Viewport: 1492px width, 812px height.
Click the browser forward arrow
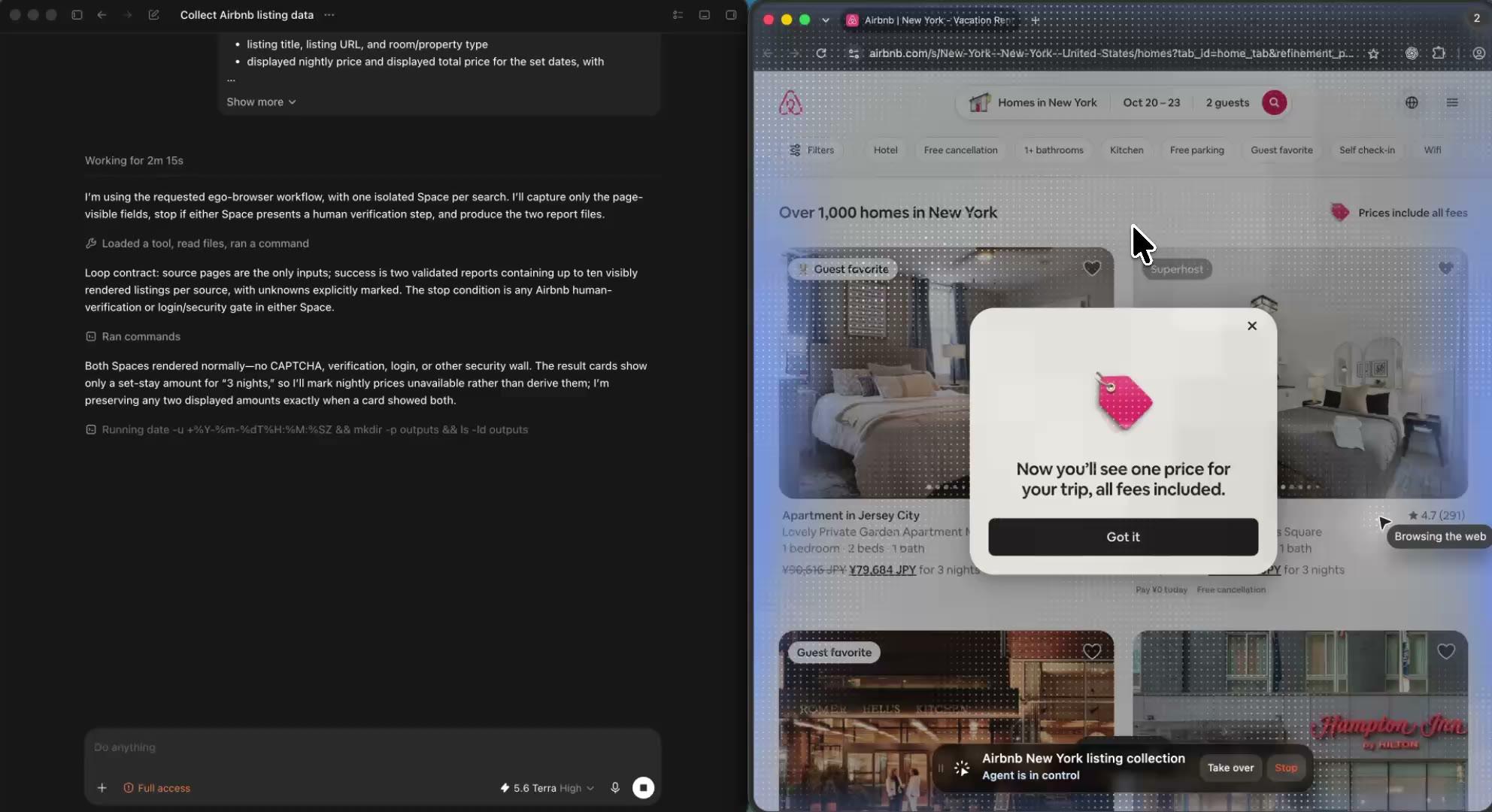(x=795, y=53)
